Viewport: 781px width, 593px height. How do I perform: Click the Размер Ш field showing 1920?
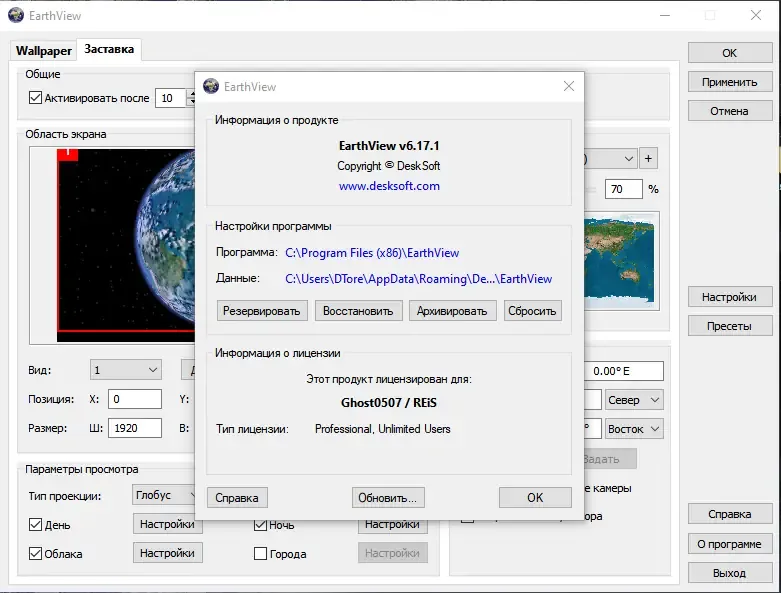(134, 428)
